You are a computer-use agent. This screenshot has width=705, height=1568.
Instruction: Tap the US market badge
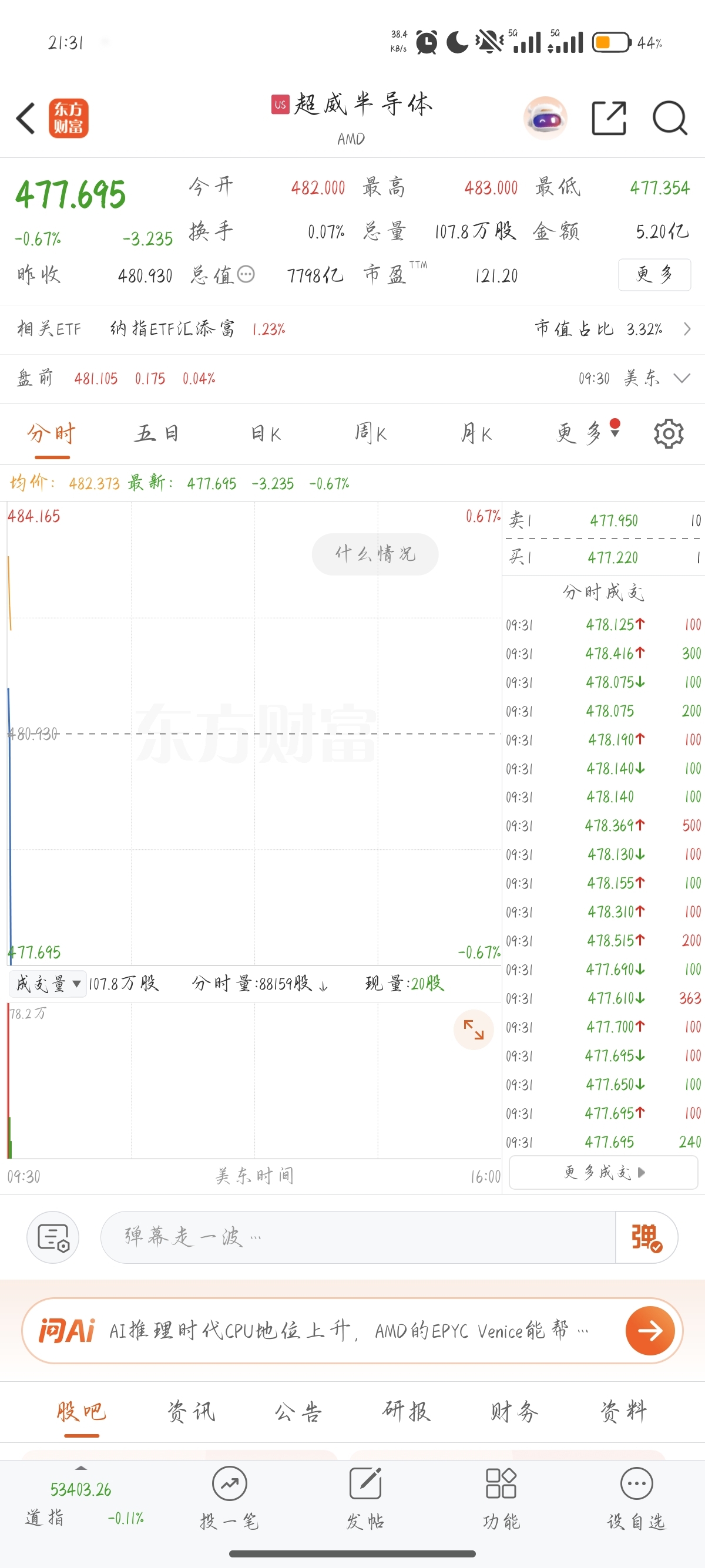(x=280, y=104)
